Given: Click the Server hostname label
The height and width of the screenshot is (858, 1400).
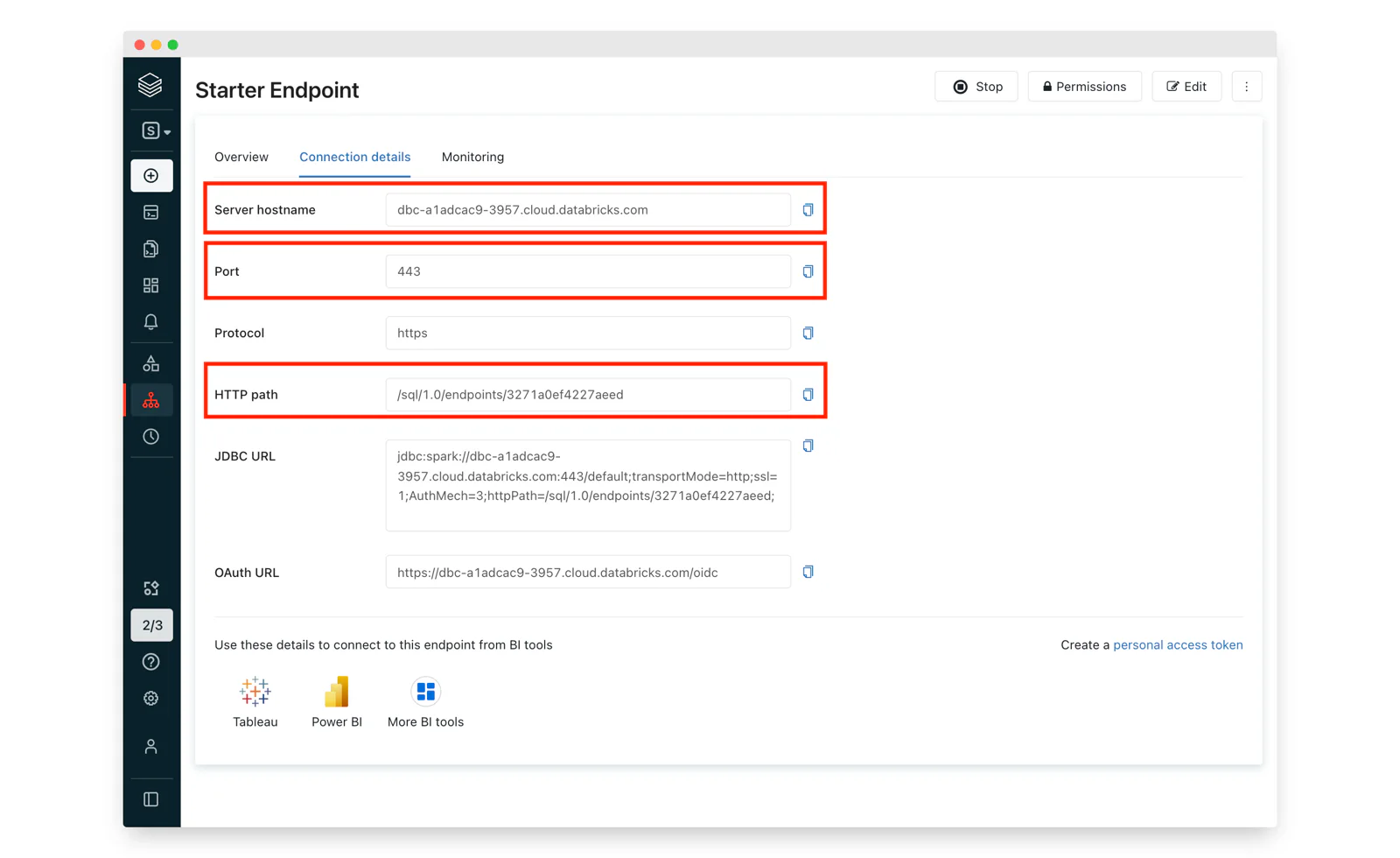Looking at the screenshot, I should 265,210.
